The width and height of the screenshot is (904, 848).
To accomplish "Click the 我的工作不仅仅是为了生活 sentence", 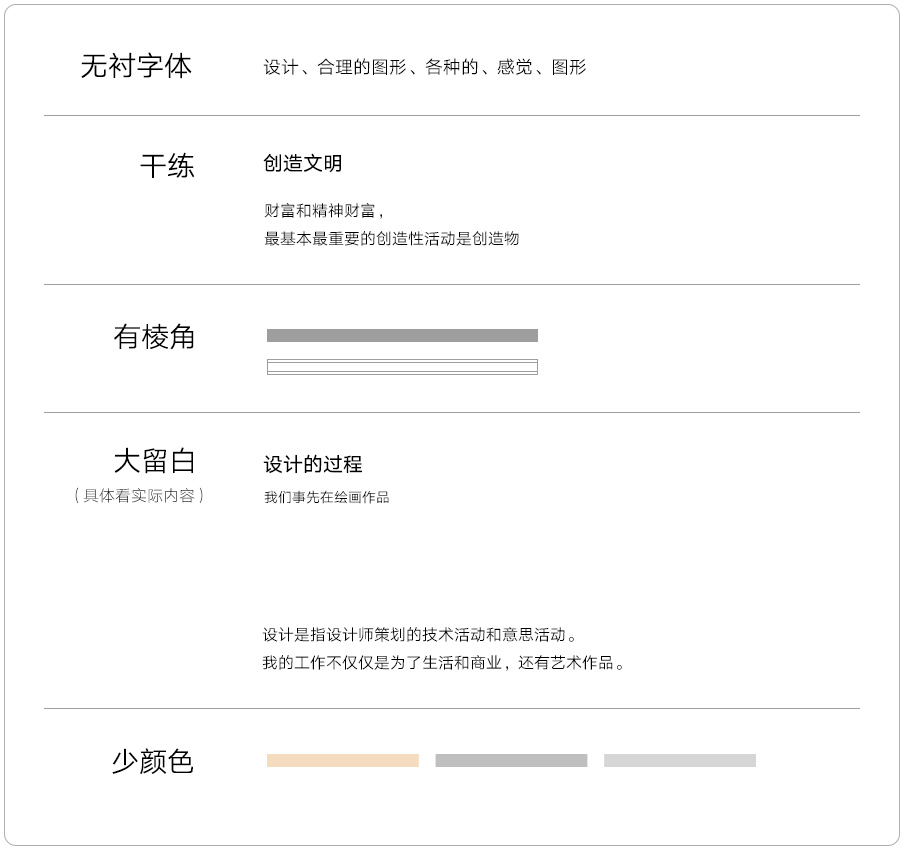I will coord(444,663).
